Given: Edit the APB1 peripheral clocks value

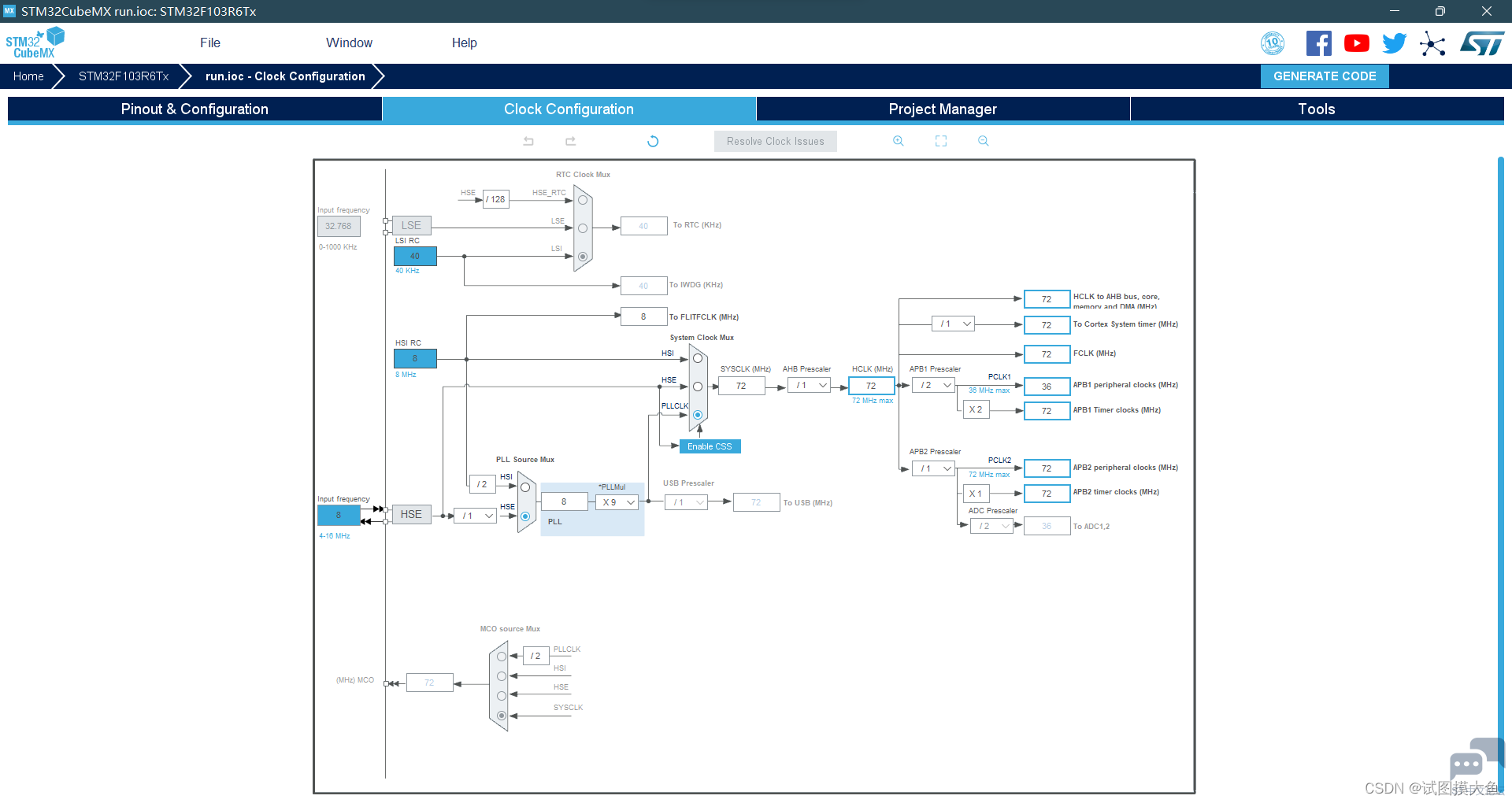Looking at the screenshot, I should pos(1047,387).
